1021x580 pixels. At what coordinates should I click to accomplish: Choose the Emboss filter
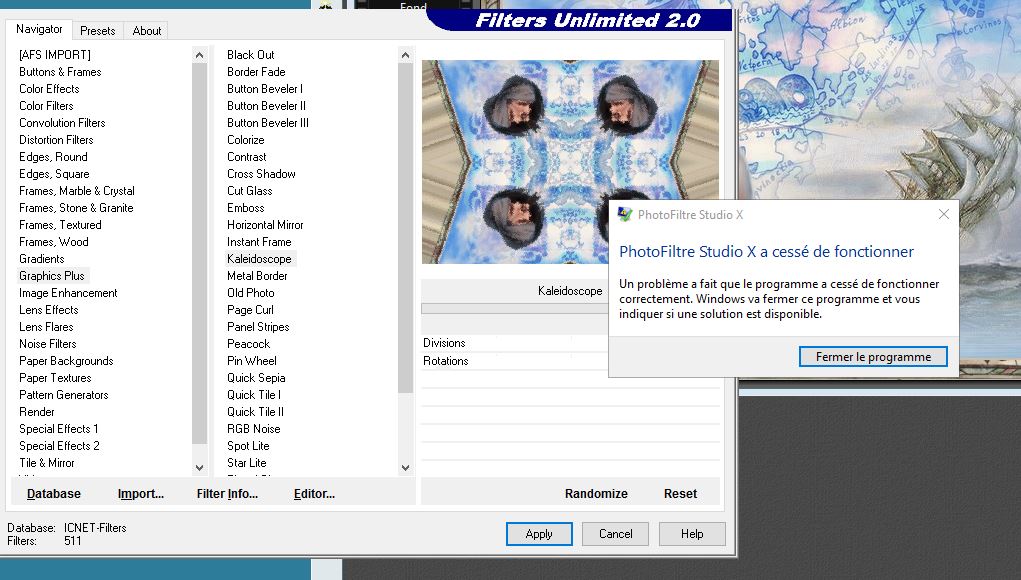245,208
